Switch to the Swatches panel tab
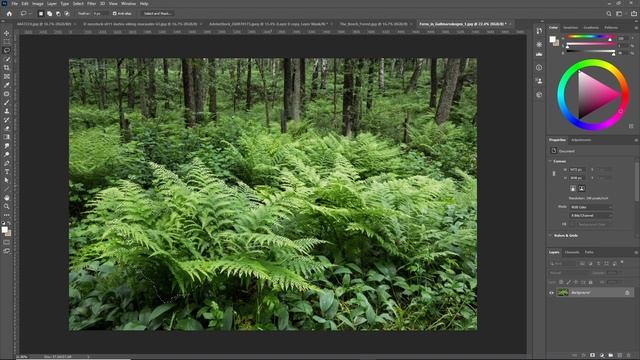Screen dimensions: 640x360 570,28
